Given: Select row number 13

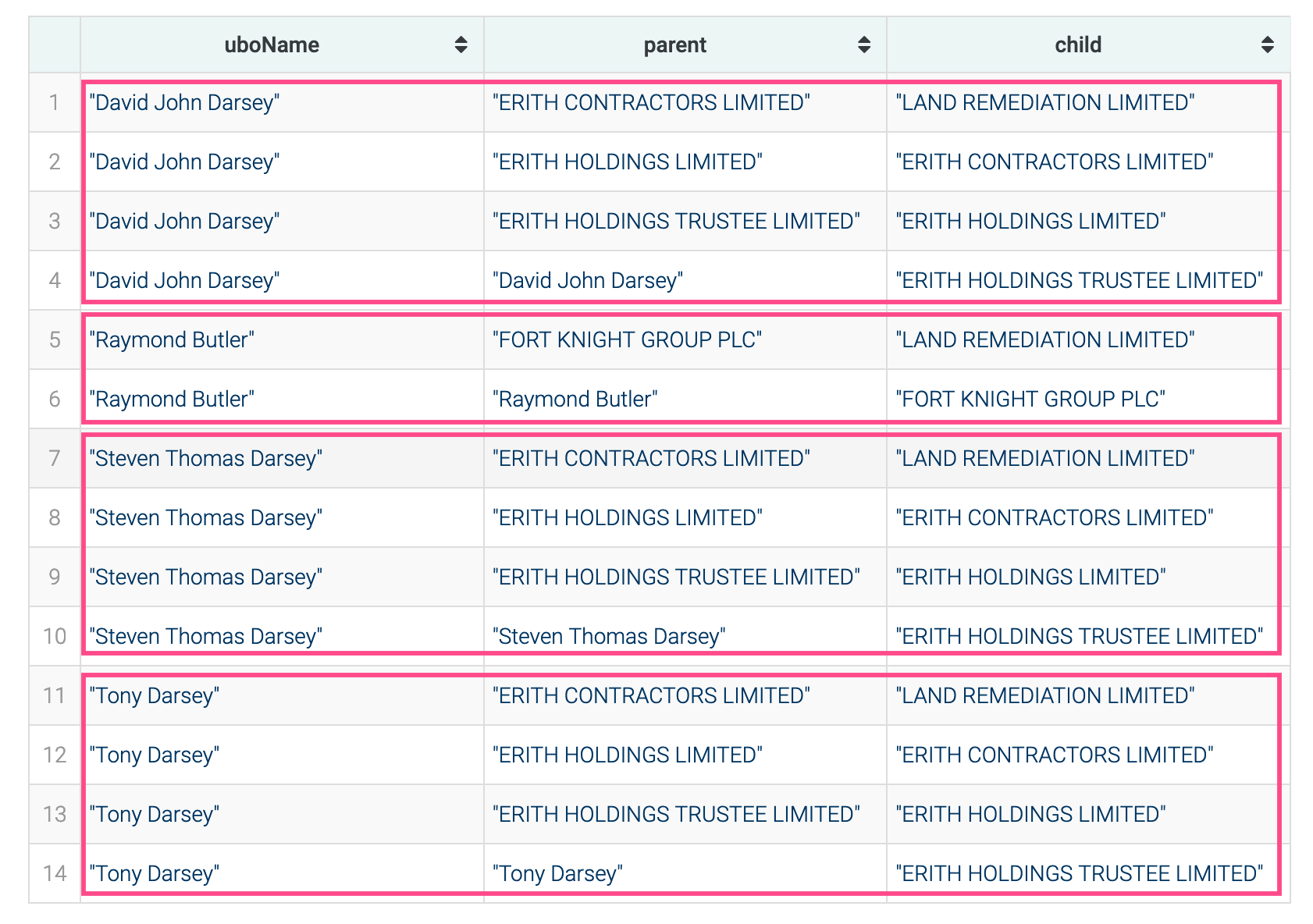Looking at the screenshot, I should [x=55, y=814].
